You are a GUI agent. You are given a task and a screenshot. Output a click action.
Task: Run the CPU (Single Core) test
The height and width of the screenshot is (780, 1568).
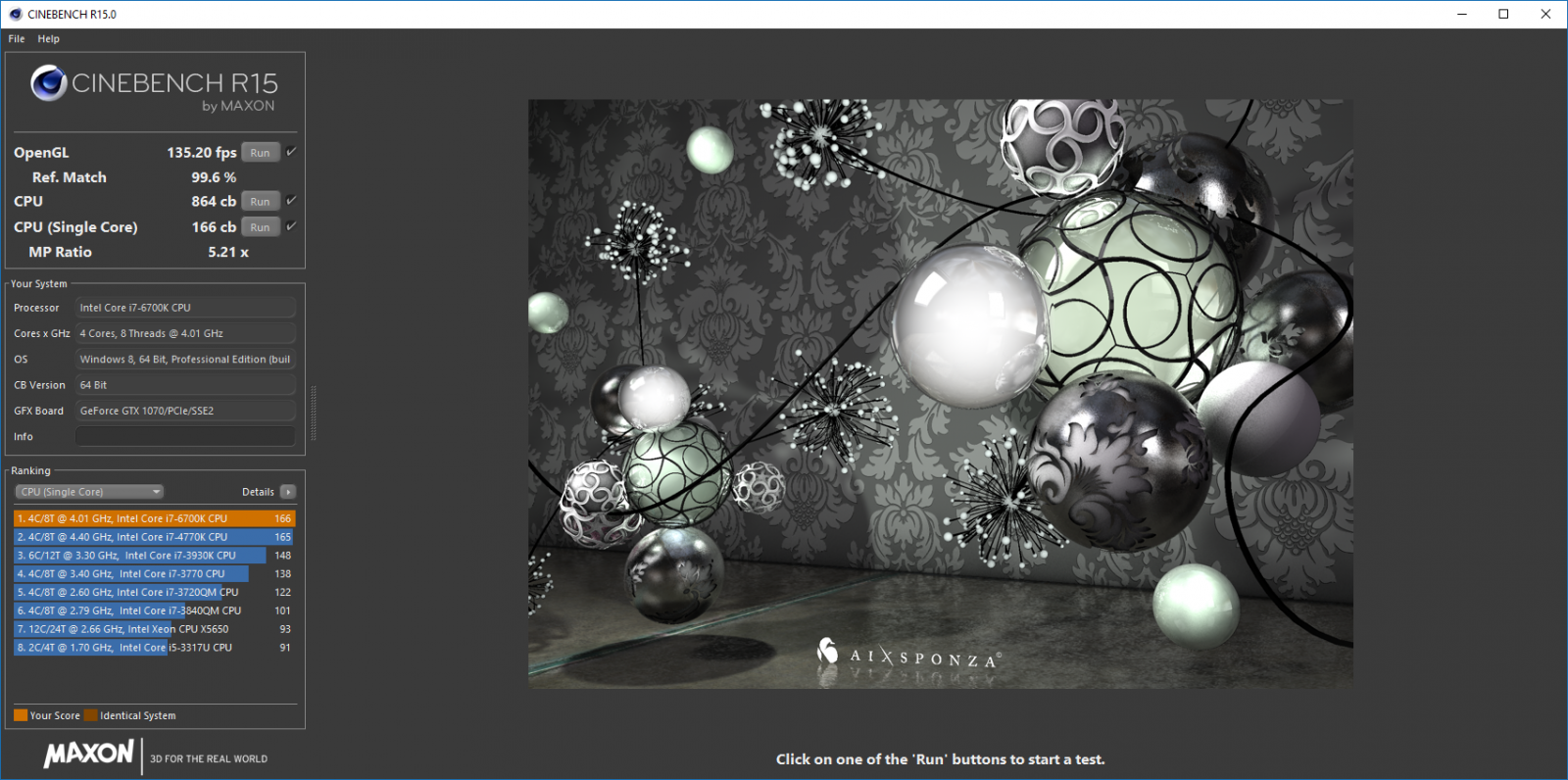(x=261, y=227)
